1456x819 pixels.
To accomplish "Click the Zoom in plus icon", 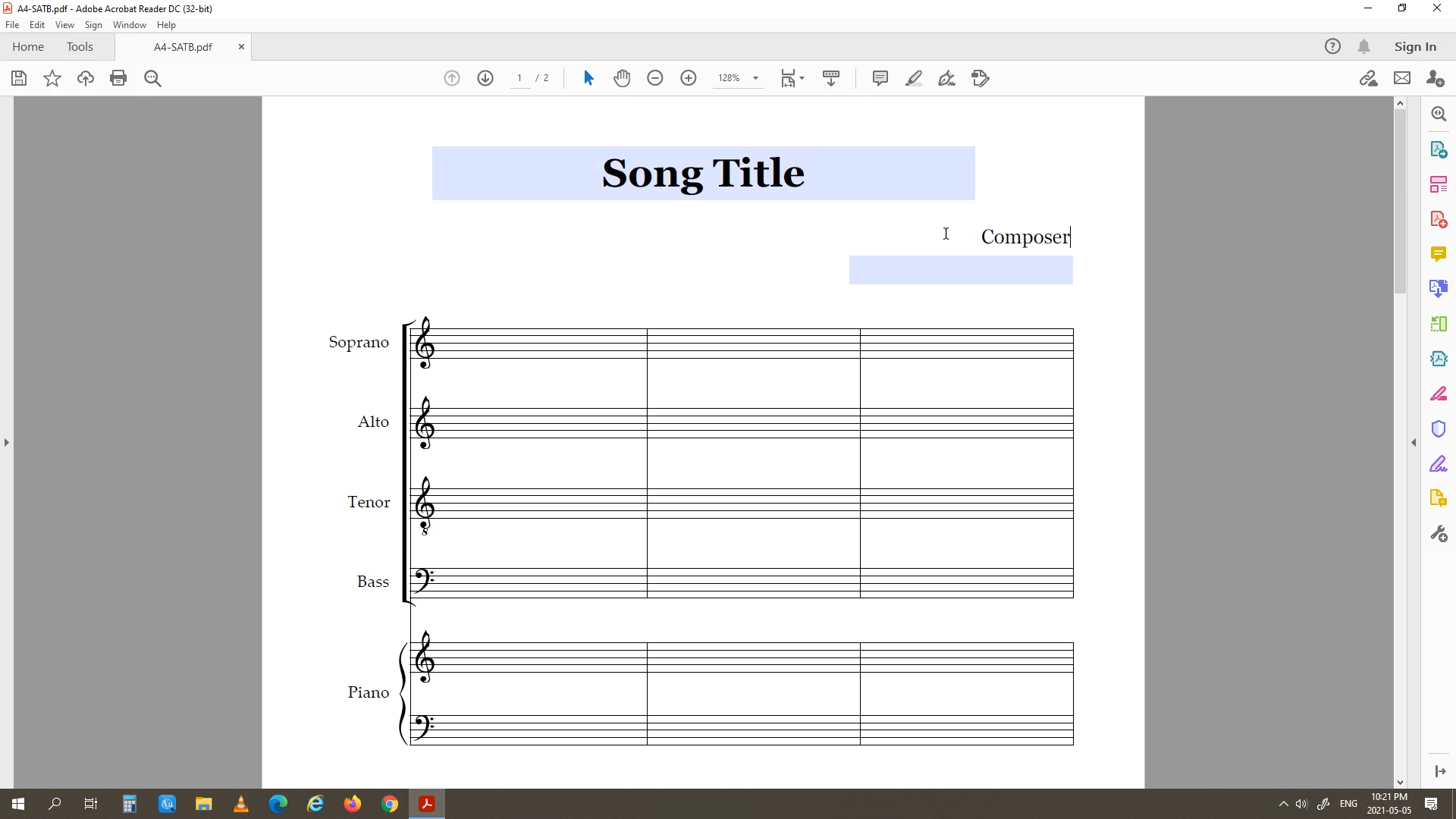I will click(689, 78).
